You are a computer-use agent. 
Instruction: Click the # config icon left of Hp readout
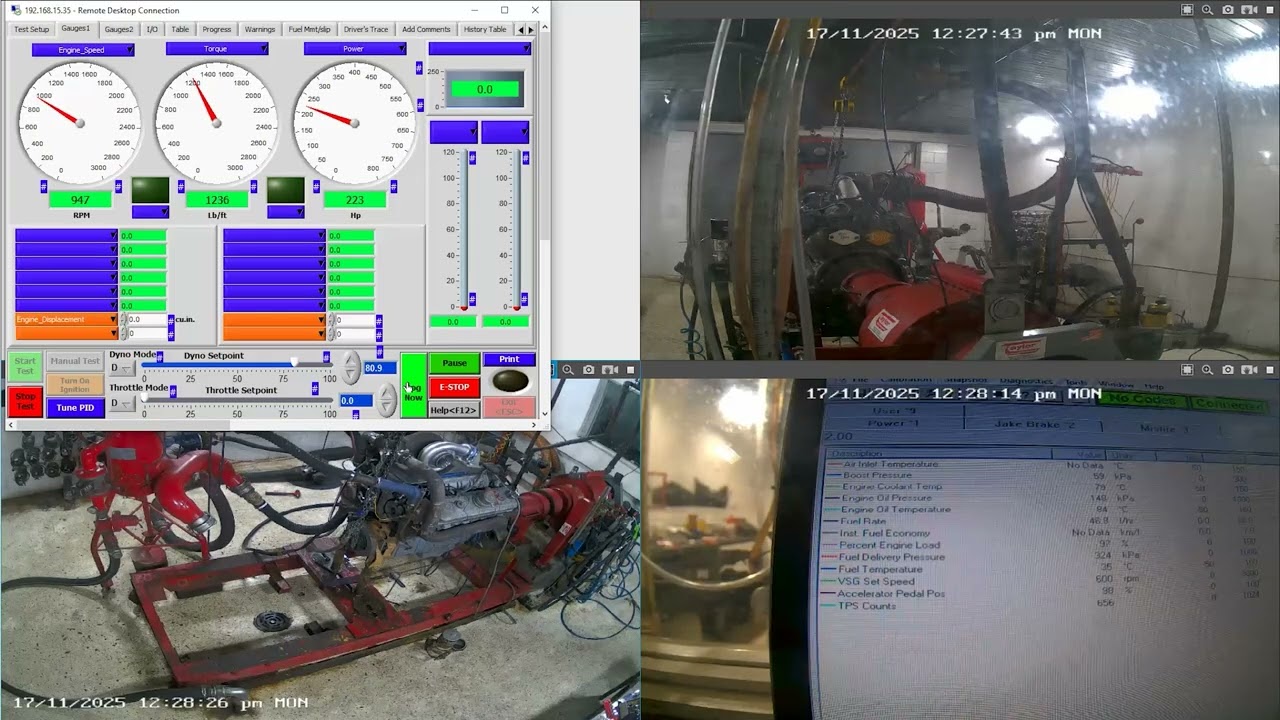[318, 186]
